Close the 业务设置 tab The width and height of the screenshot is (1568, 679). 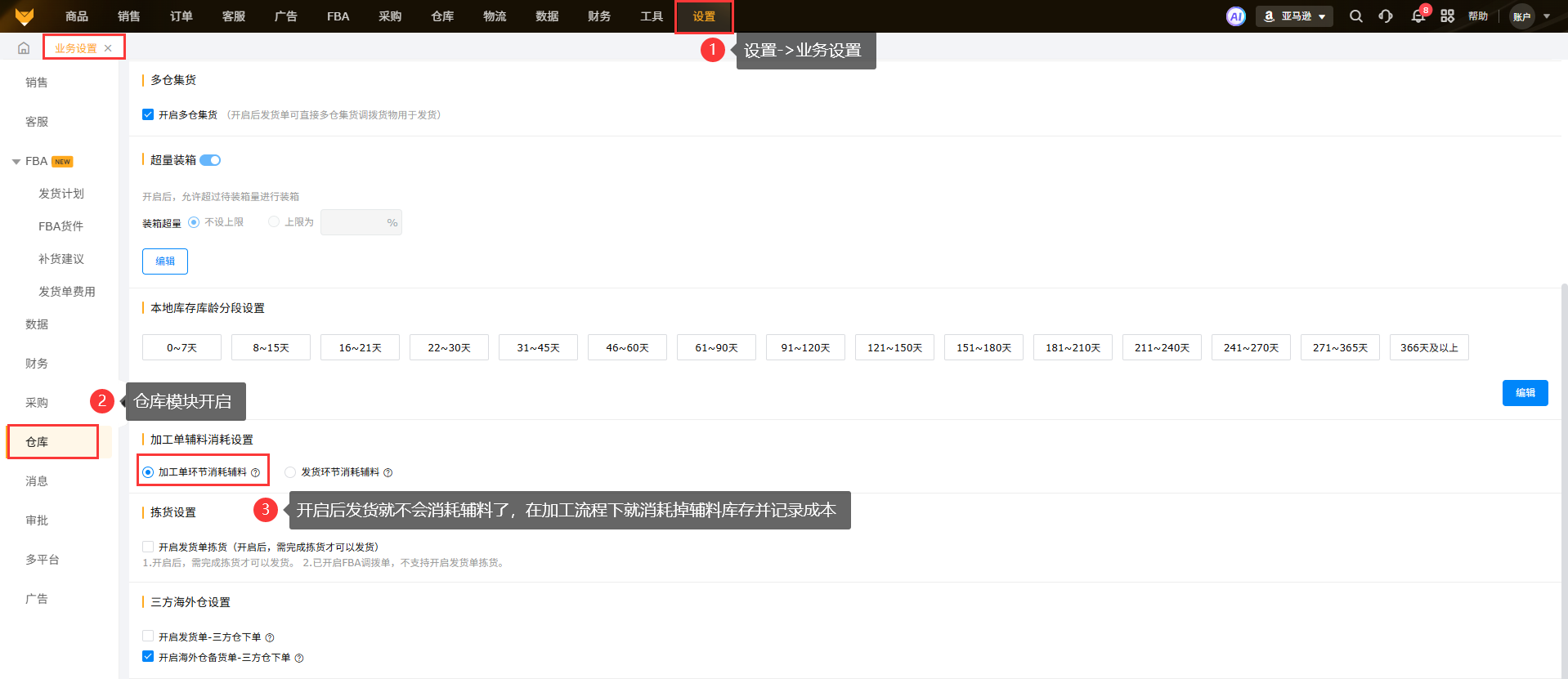click(x=108, y=48)
